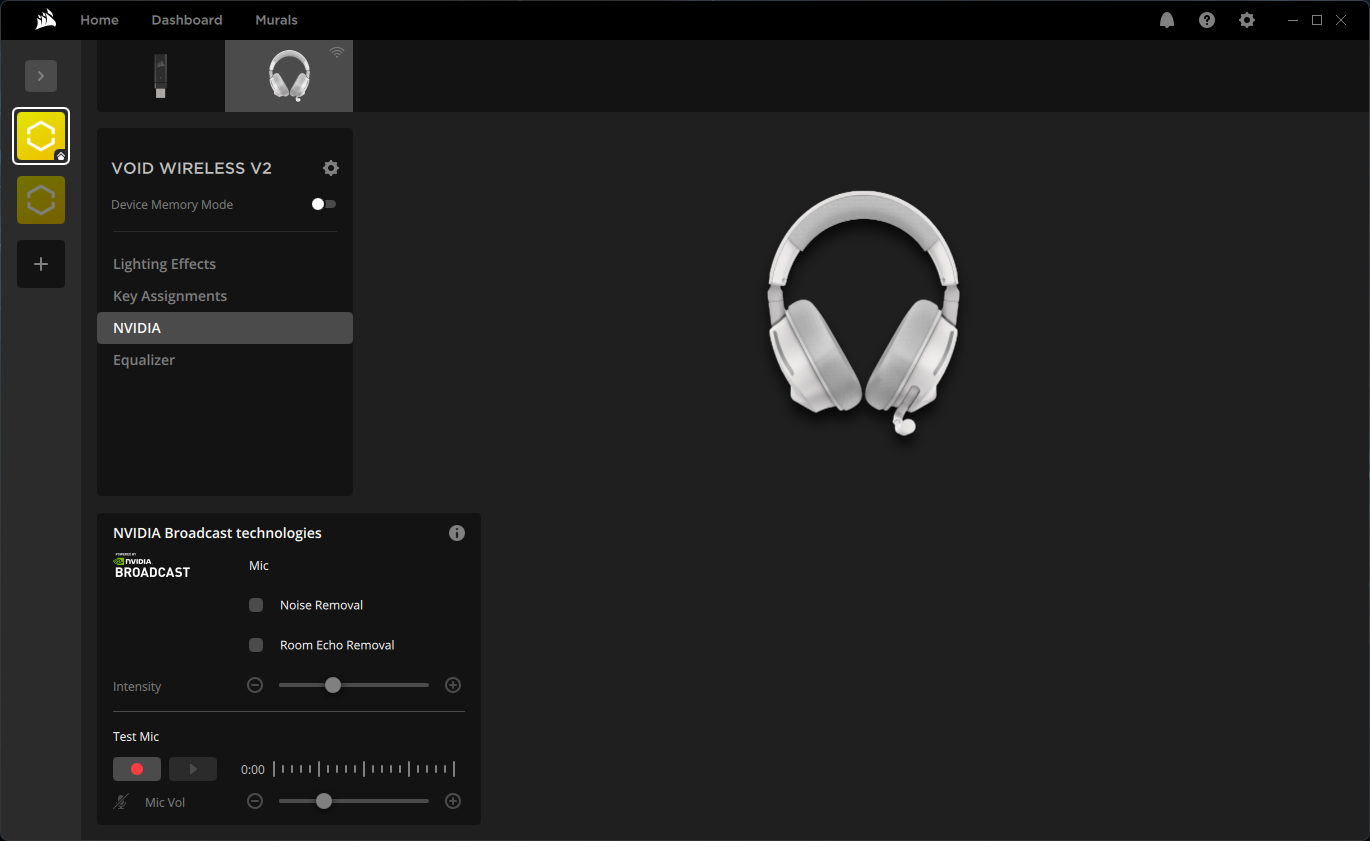Open VOID WIRELESS V2 device settings gear
Viewport: 1370px width, 841px height.
(x=331, y=168)
